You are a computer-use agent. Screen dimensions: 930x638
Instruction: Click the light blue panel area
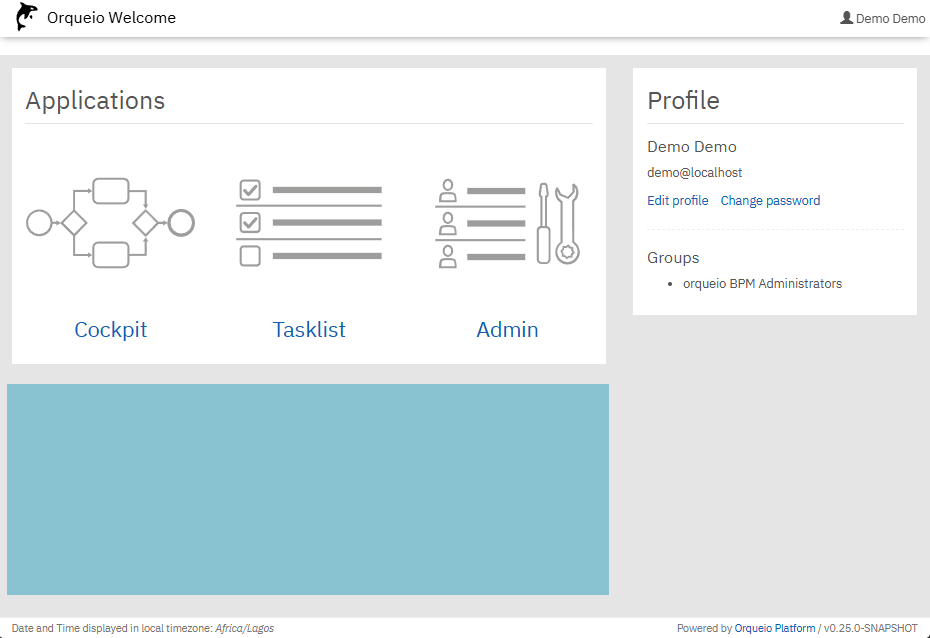(308, 489)
